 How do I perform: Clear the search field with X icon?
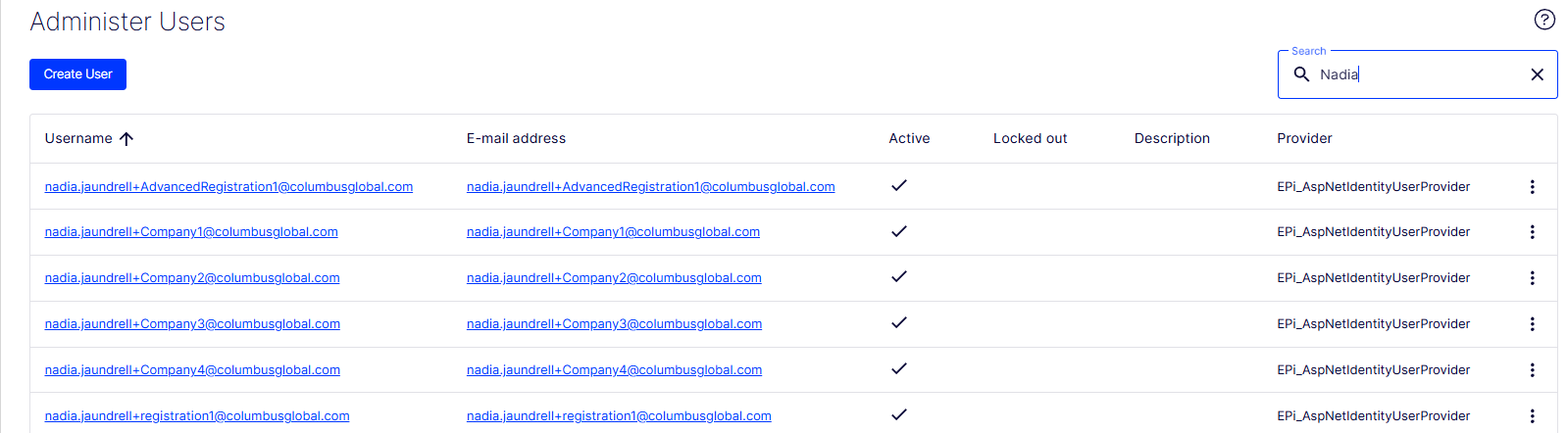1537,74
